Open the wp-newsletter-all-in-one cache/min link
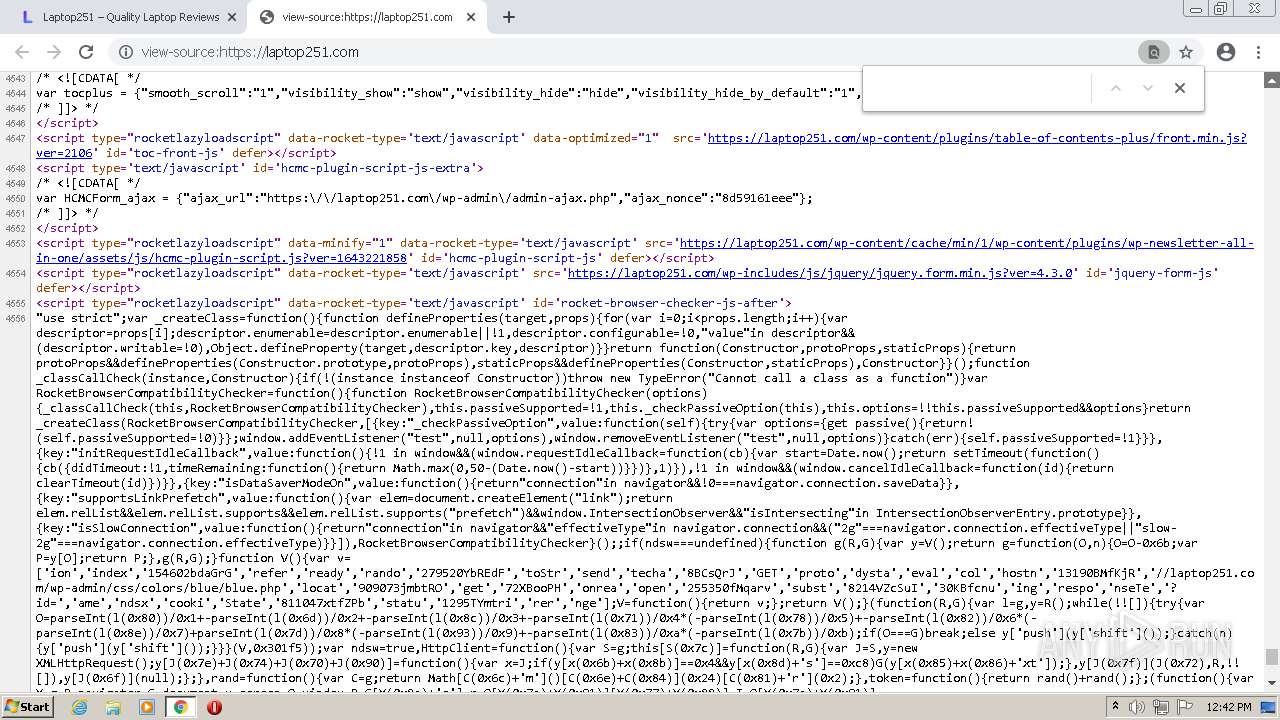 click(x=966, y=243)
